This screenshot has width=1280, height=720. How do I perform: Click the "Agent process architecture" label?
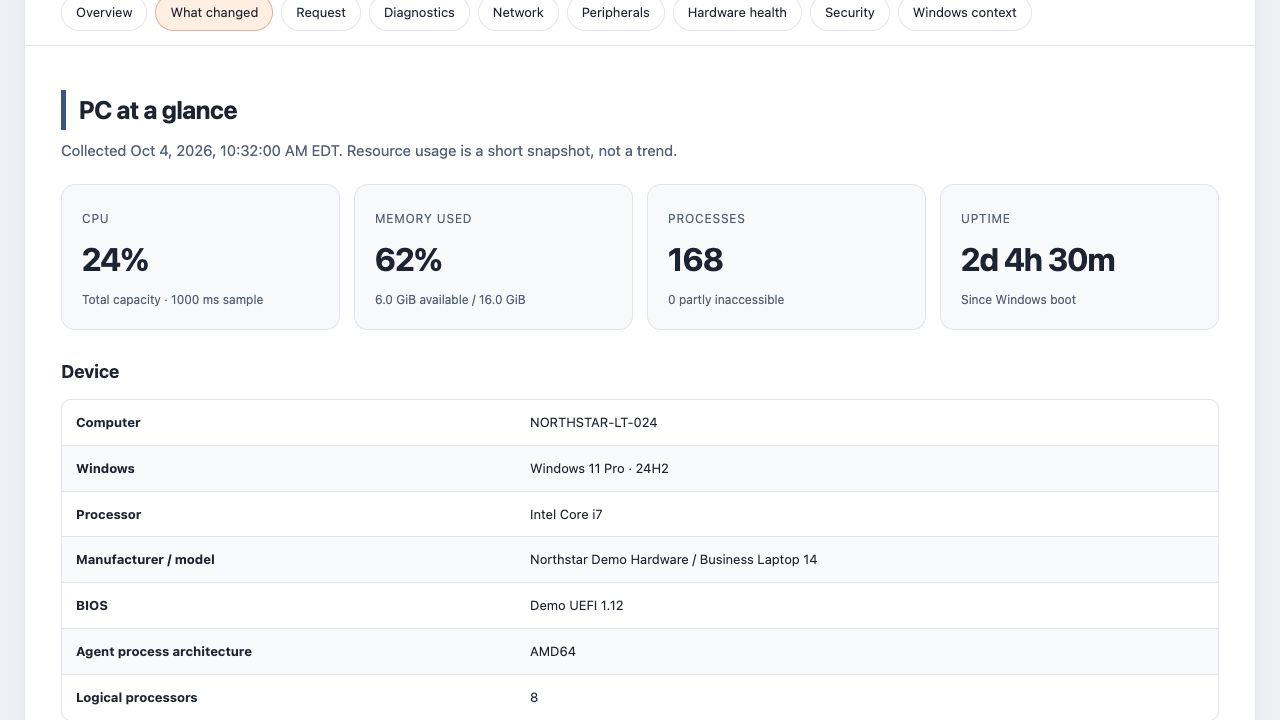164,652
